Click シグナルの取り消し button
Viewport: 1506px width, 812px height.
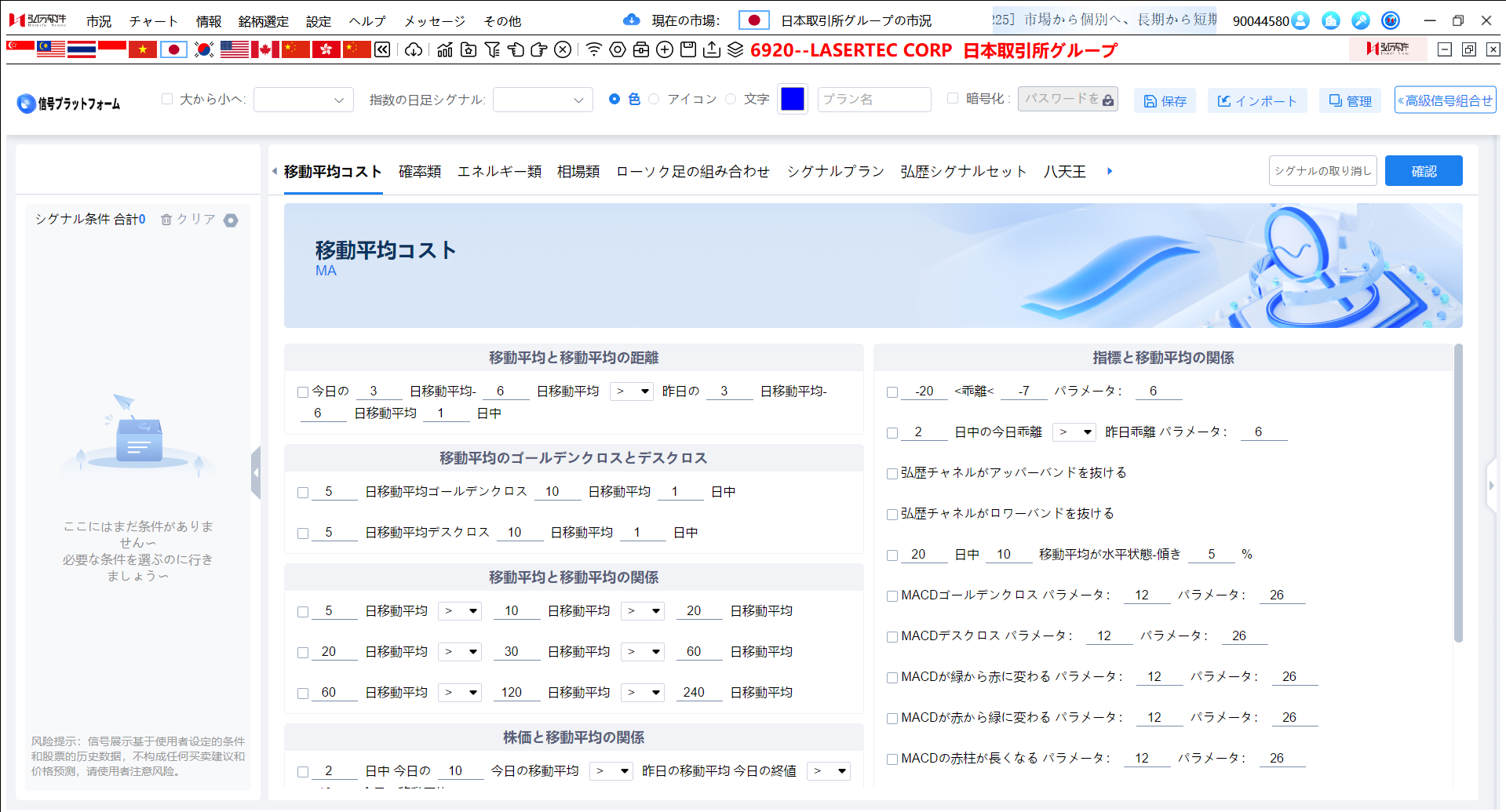1322,171
